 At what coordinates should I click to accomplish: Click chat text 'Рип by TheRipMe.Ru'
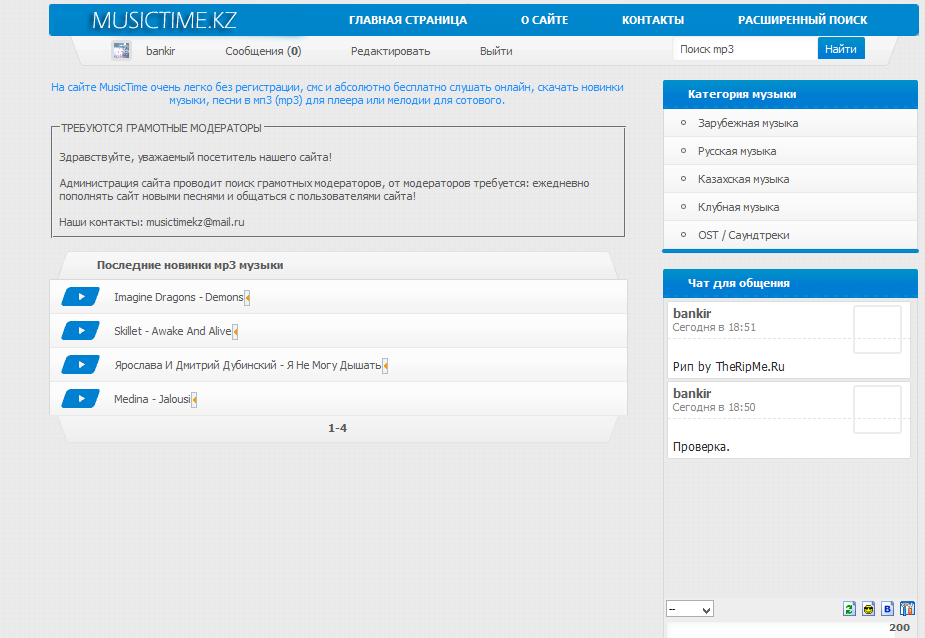click(729, 367)
